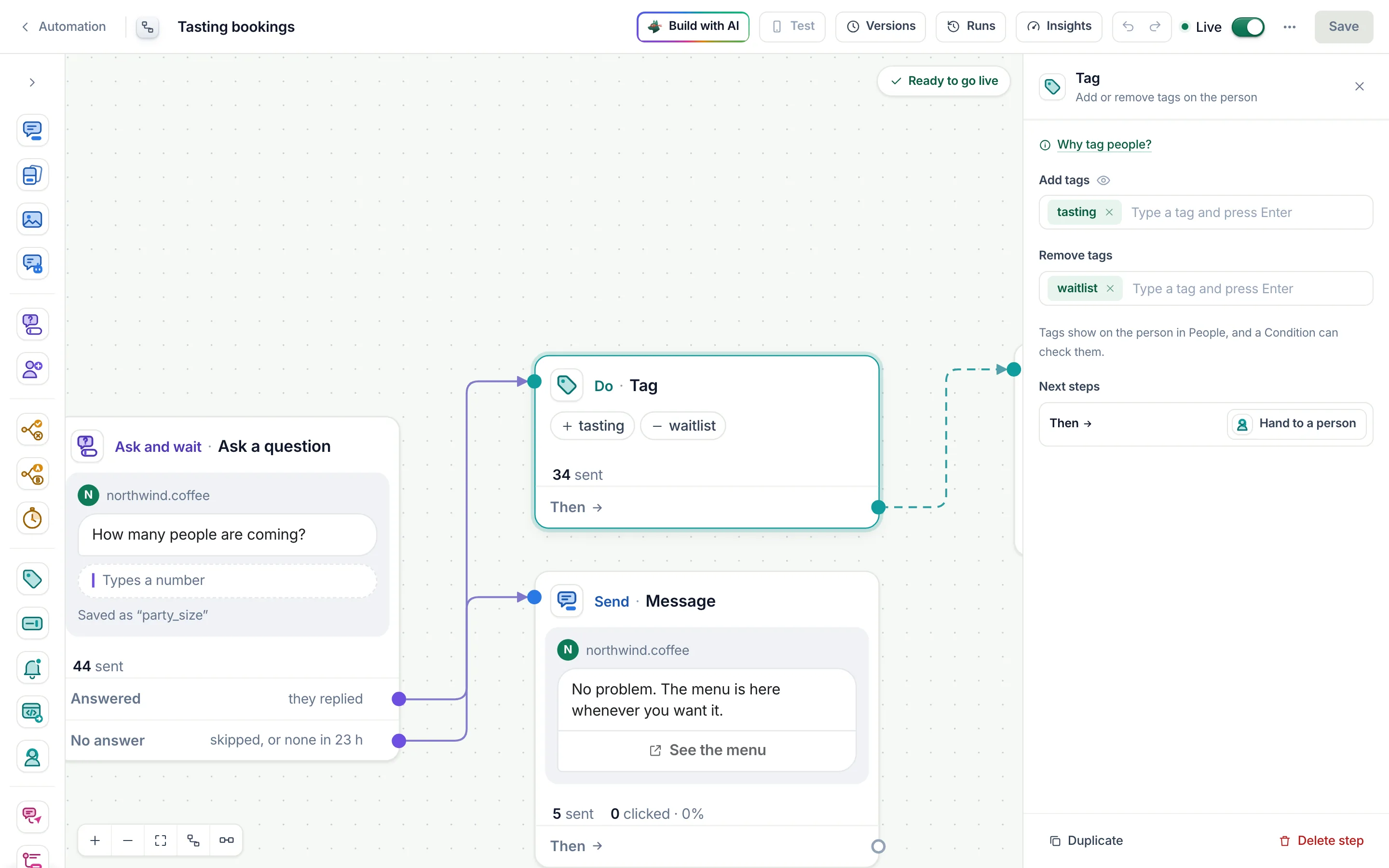Duplicate the Tag step
This screenshot has height=868, width=1389.
(1086, 841)
